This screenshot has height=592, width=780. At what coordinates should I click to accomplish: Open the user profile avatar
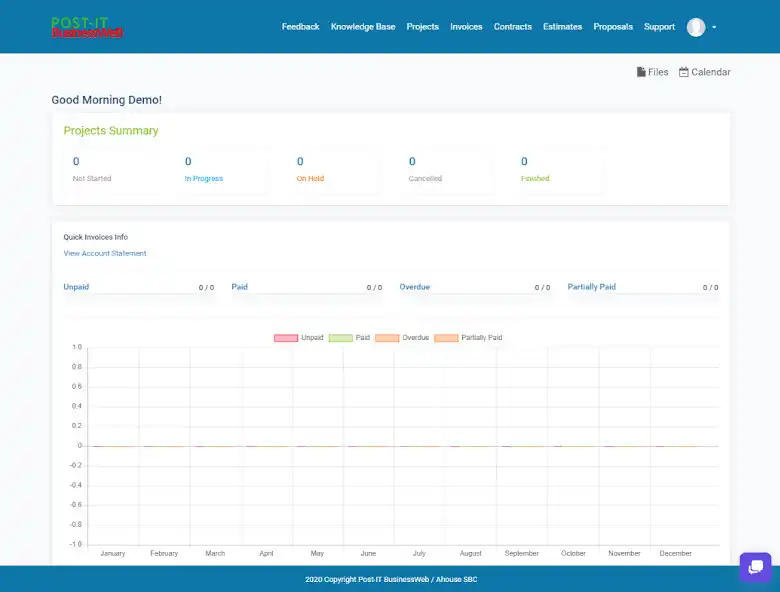[696, 27]
